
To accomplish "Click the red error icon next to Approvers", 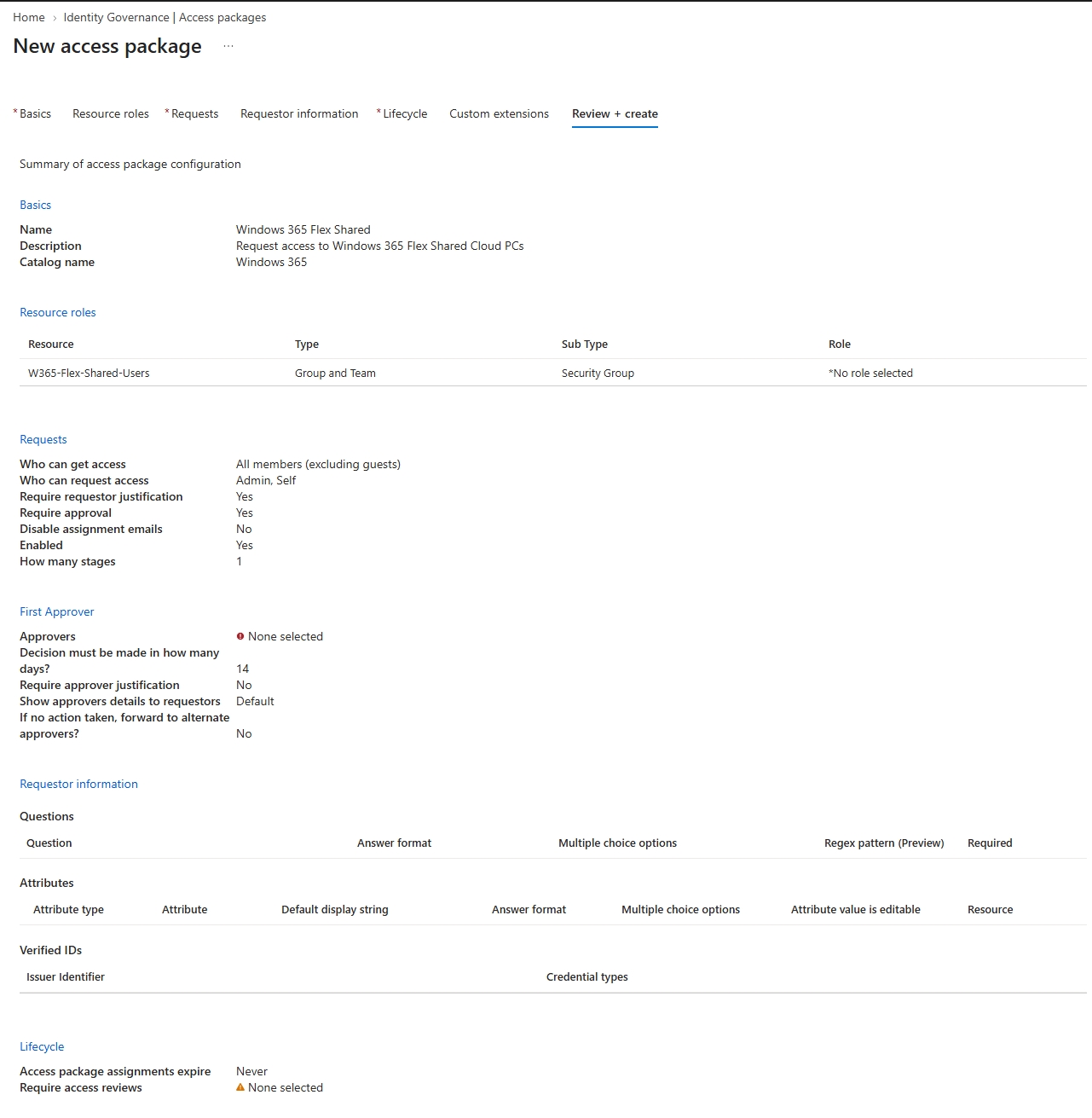I will pyautogui.click(x=240, y=636).
